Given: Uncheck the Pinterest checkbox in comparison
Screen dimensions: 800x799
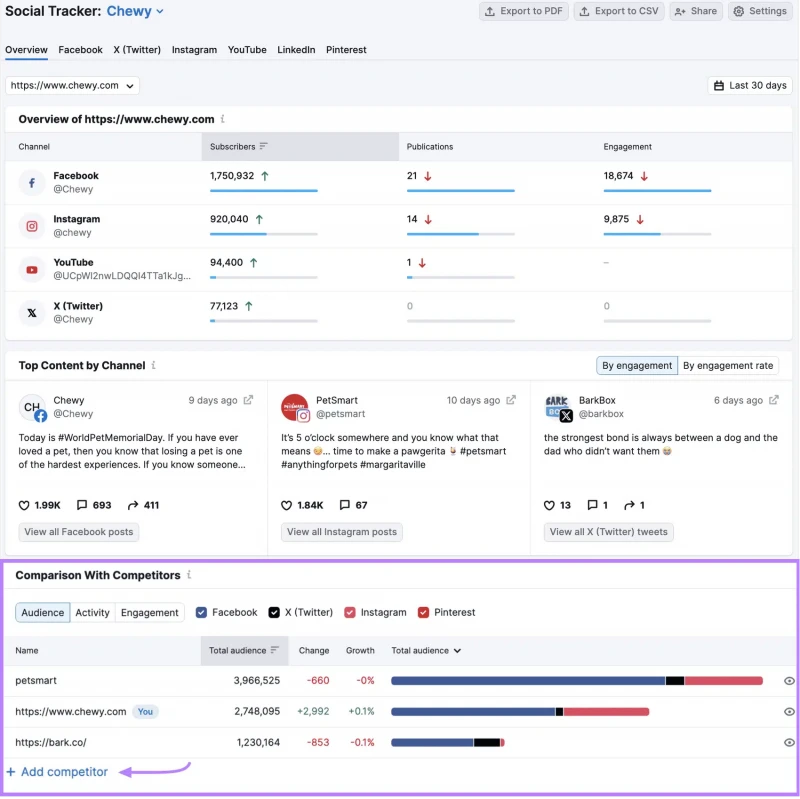Looking at the screenshot, I should pyautogui.click(x=423, y=612).
